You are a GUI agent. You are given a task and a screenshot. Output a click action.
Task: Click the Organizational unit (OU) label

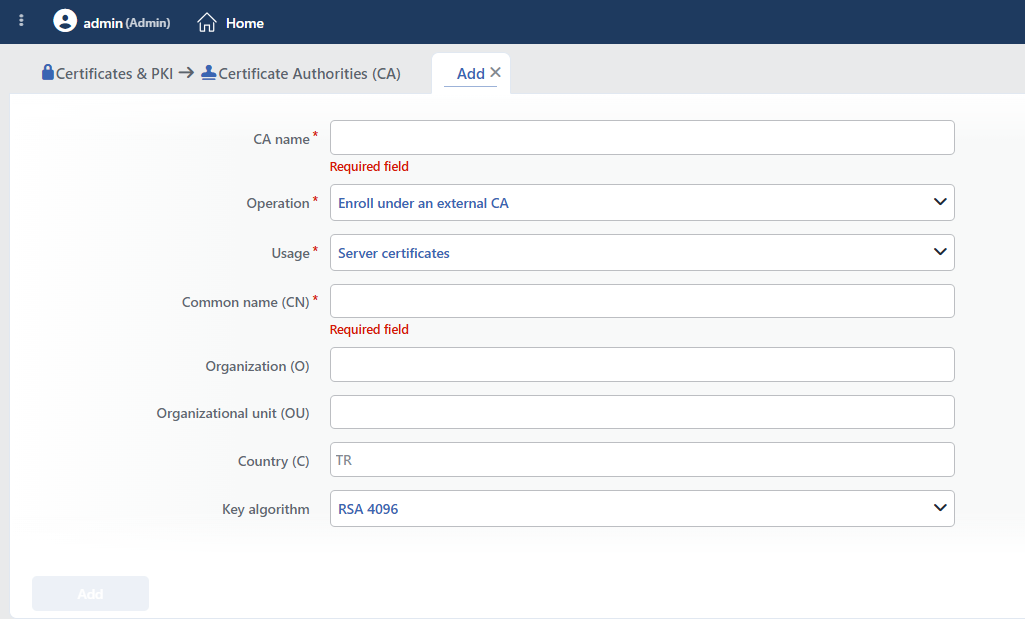(x=233, y=413)
